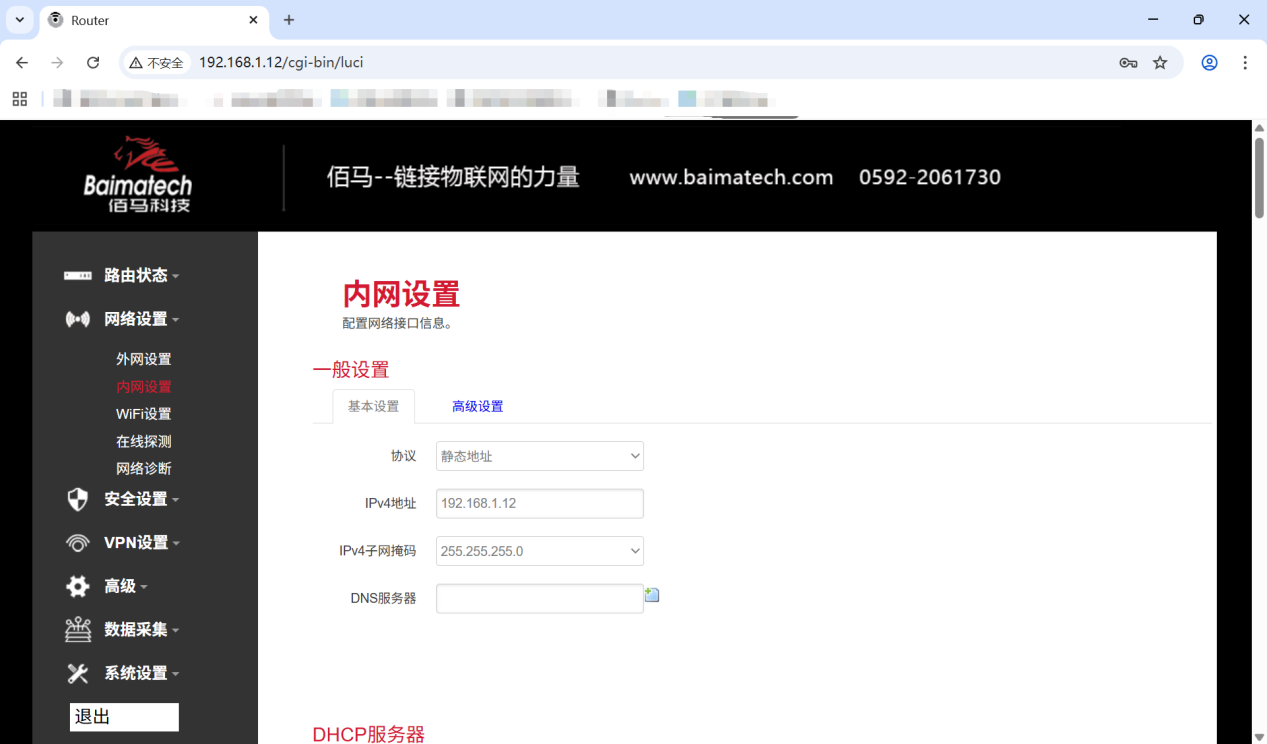Open the 协议 protocol dropdown
Viewport: 1267px width, 744px height.
click(539, 455)
